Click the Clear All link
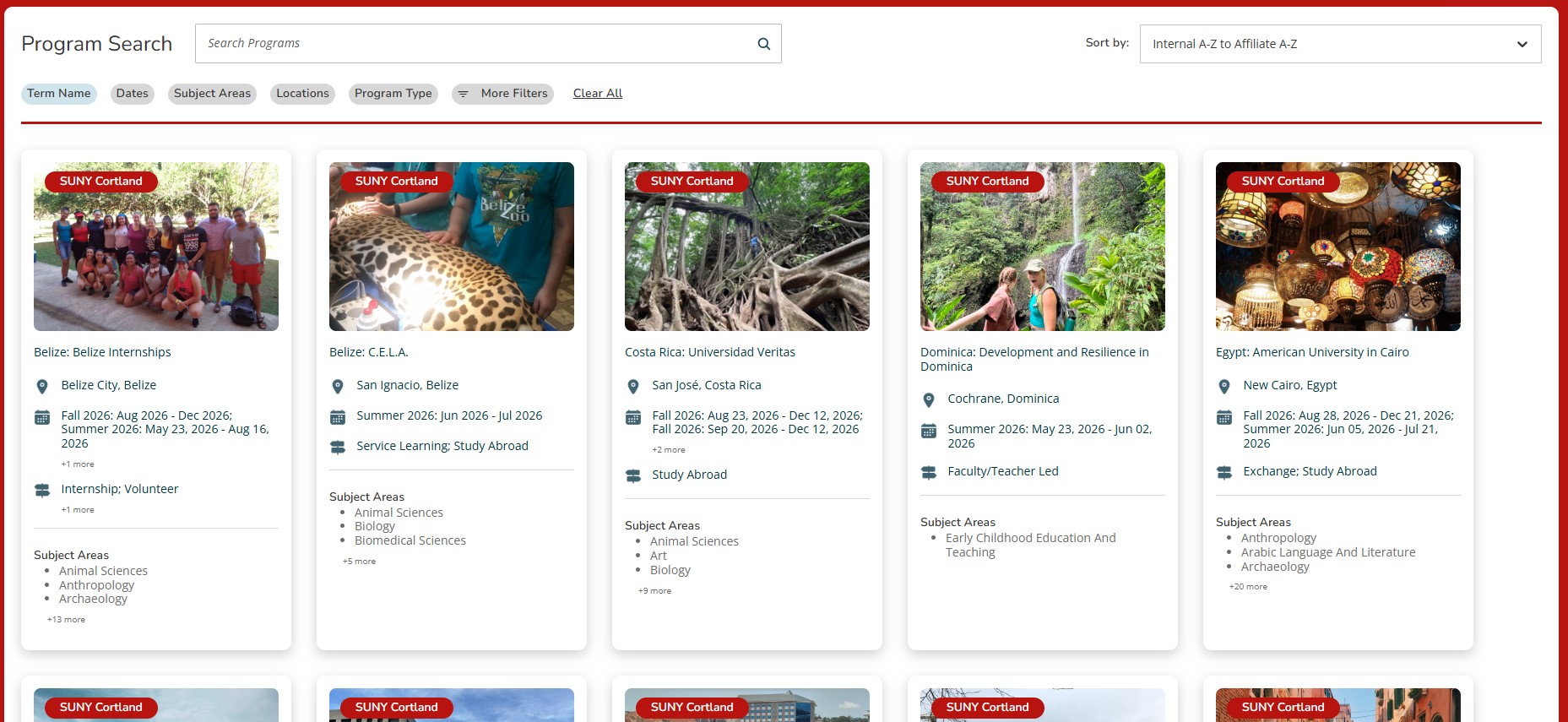This screenshot has height=722, width=1568. (x=597, y=94)
